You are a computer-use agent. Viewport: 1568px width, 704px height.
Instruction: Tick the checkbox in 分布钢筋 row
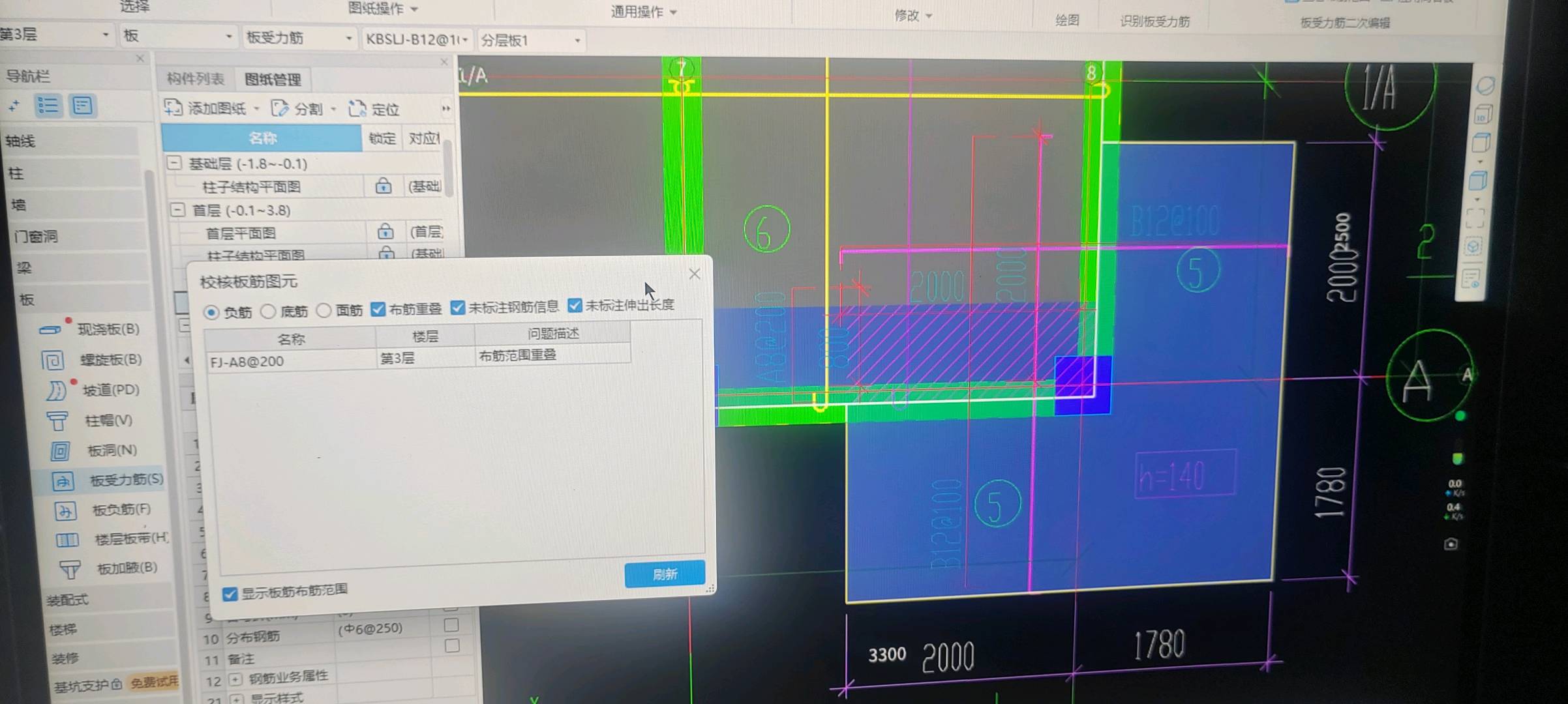pos(451,624)
